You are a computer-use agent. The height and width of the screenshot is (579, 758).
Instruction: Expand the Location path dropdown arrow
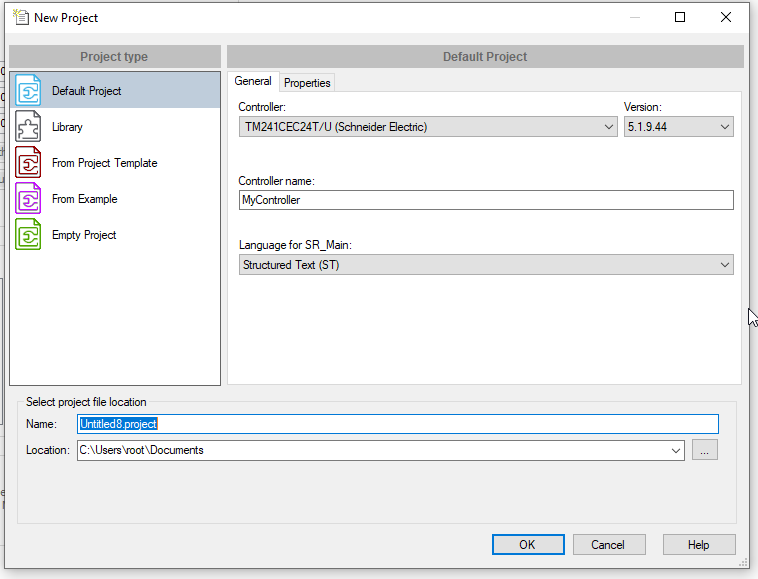point(675,451)
